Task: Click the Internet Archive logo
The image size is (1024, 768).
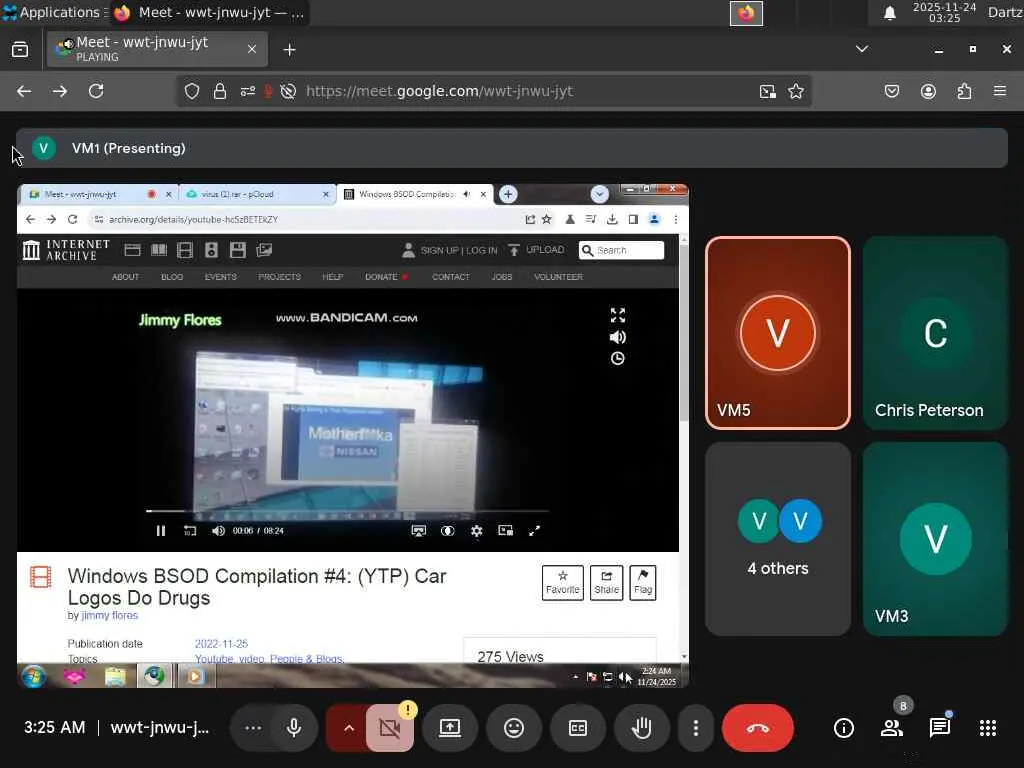Action: 66,250
